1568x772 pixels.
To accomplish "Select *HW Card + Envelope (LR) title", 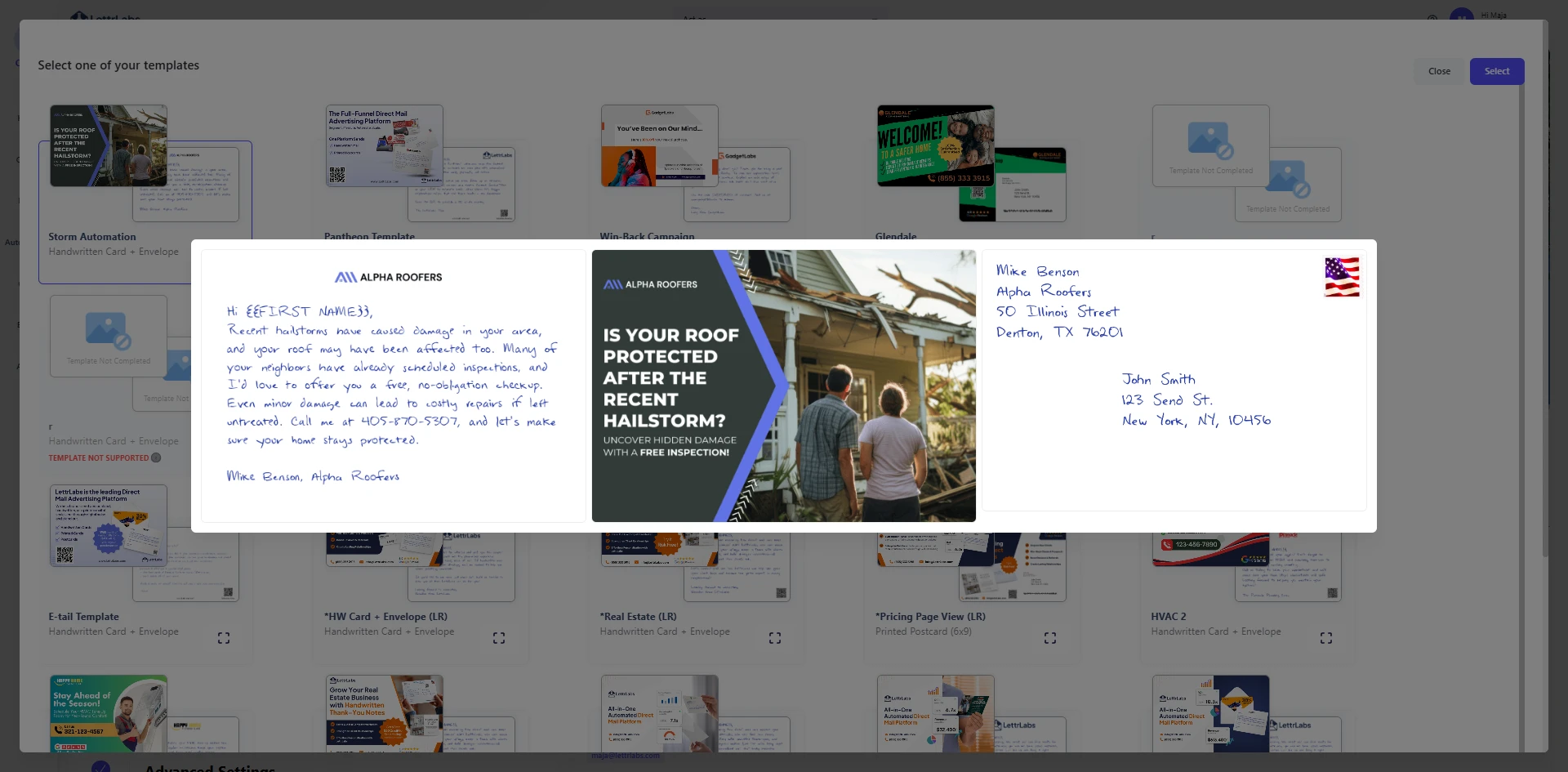I will (x=385, y=617).
